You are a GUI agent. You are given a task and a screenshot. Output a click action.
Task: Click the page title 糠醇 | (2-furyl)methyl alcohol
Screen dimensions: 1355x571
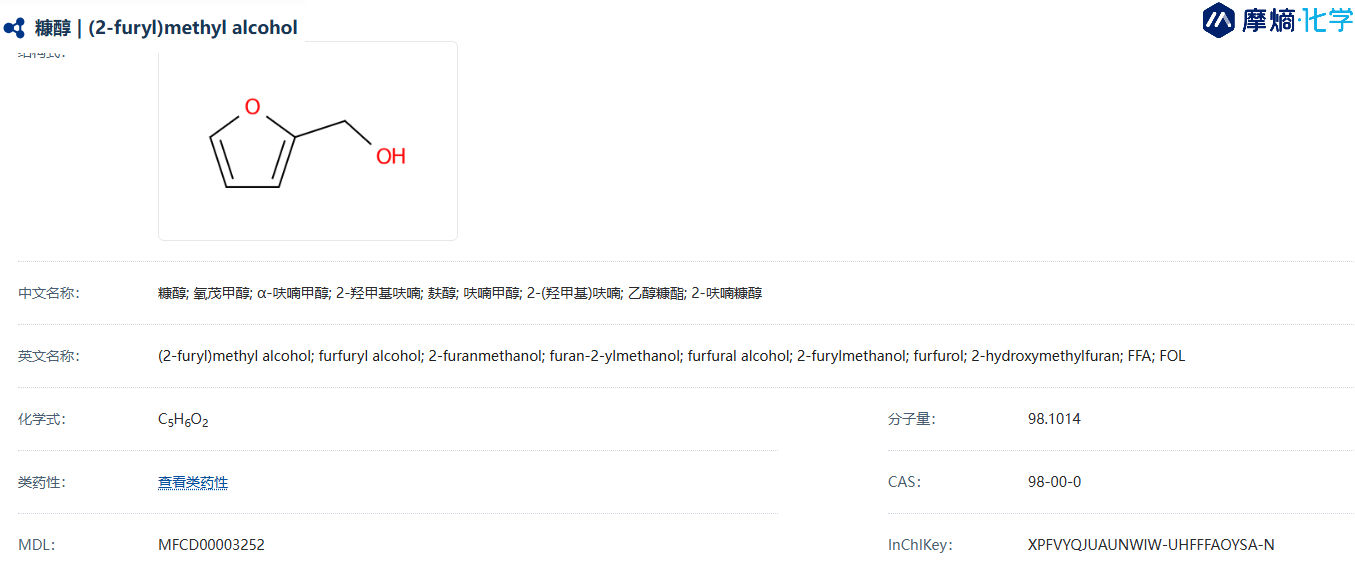[x=166, y=28]
